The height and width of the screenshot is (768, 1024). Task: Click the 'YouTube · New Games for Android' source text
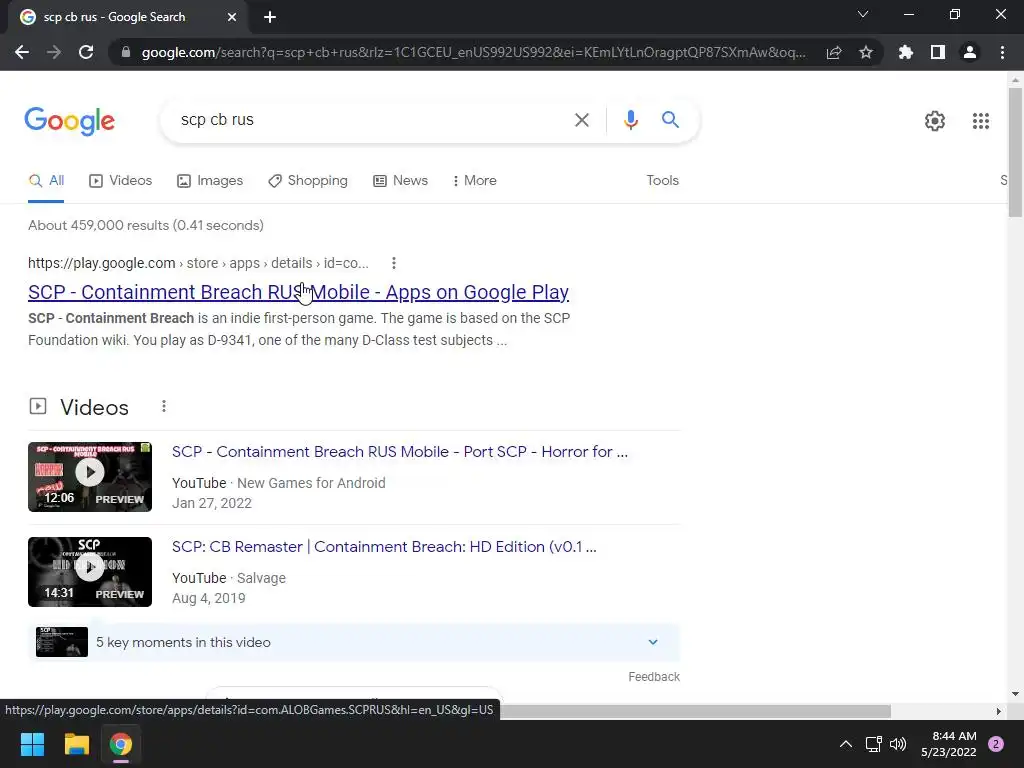pyautogui.click(x=279, y=483)
